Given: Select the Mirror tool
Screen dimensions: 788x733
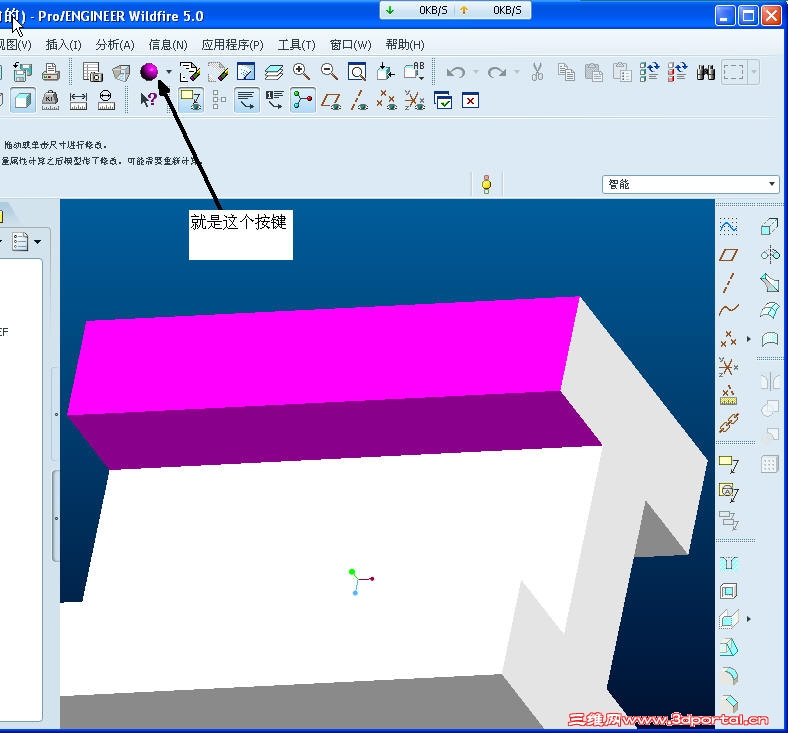Looking at the screenshot, I should tap(770, 381).
